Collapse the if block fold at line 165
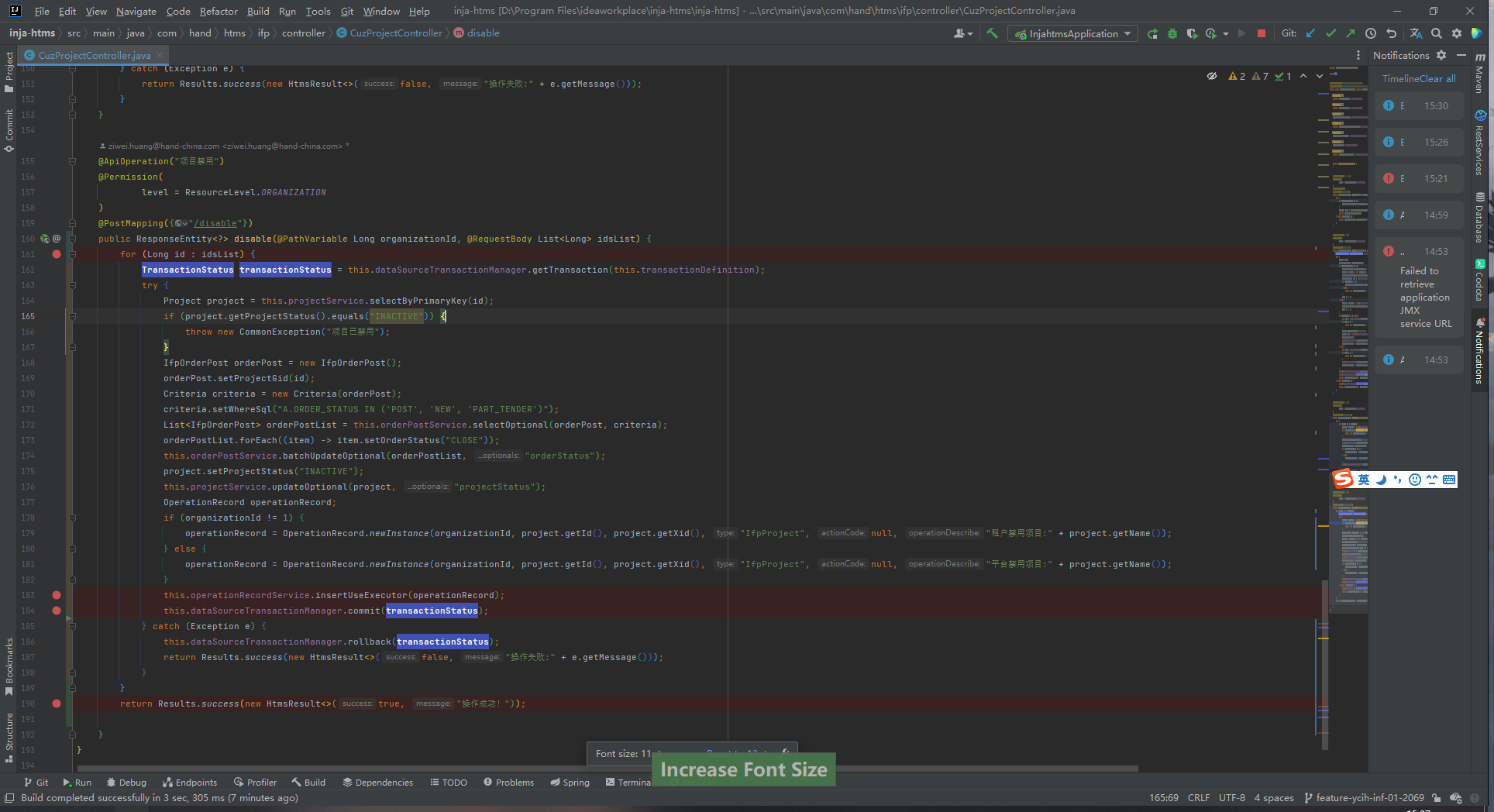Image resolution: width=1494 pixels, height=812 pixels. 72,316
